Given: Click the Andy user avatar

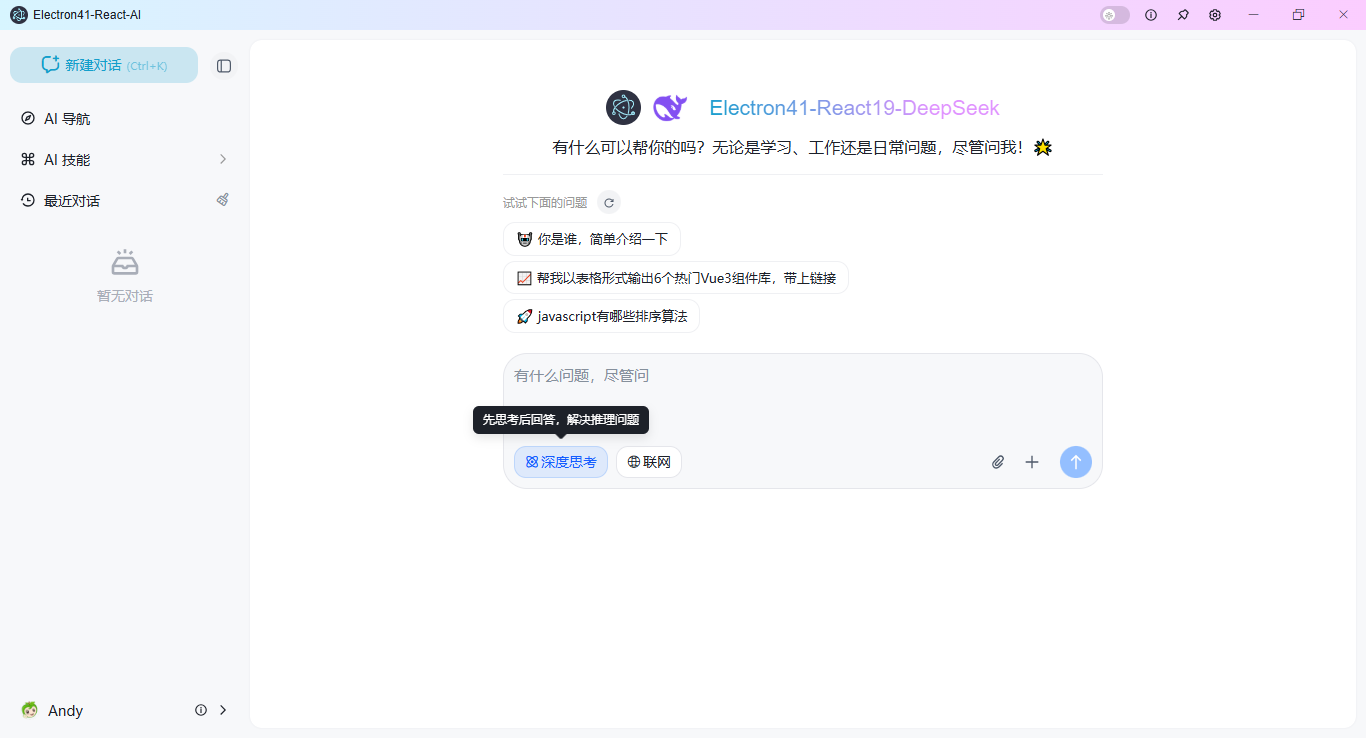Looking at the screenshot, I should click(x=30, y=710).
